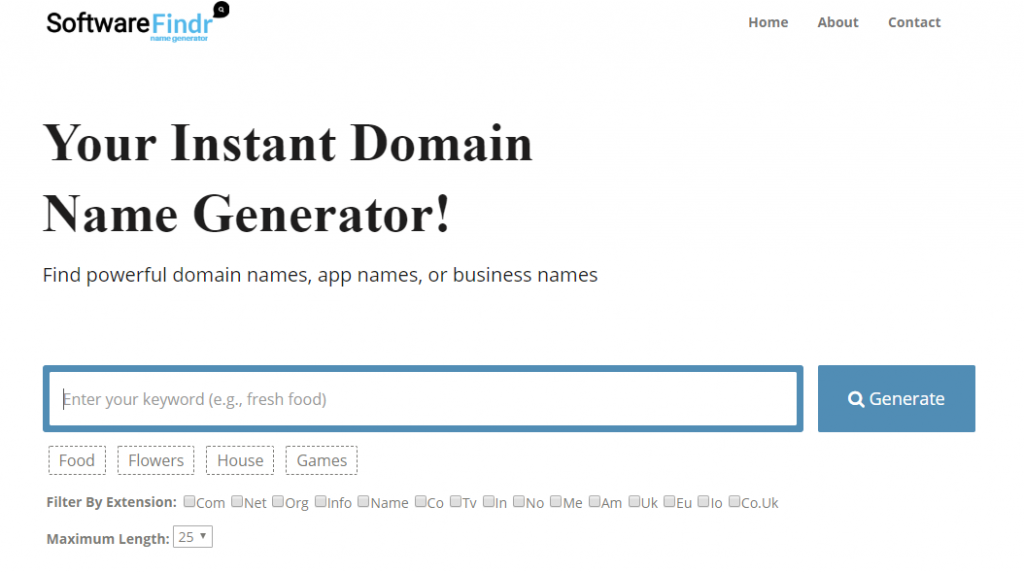Focus the keyword input field
The image size is (1024, 573).
(x=423, y=399)
